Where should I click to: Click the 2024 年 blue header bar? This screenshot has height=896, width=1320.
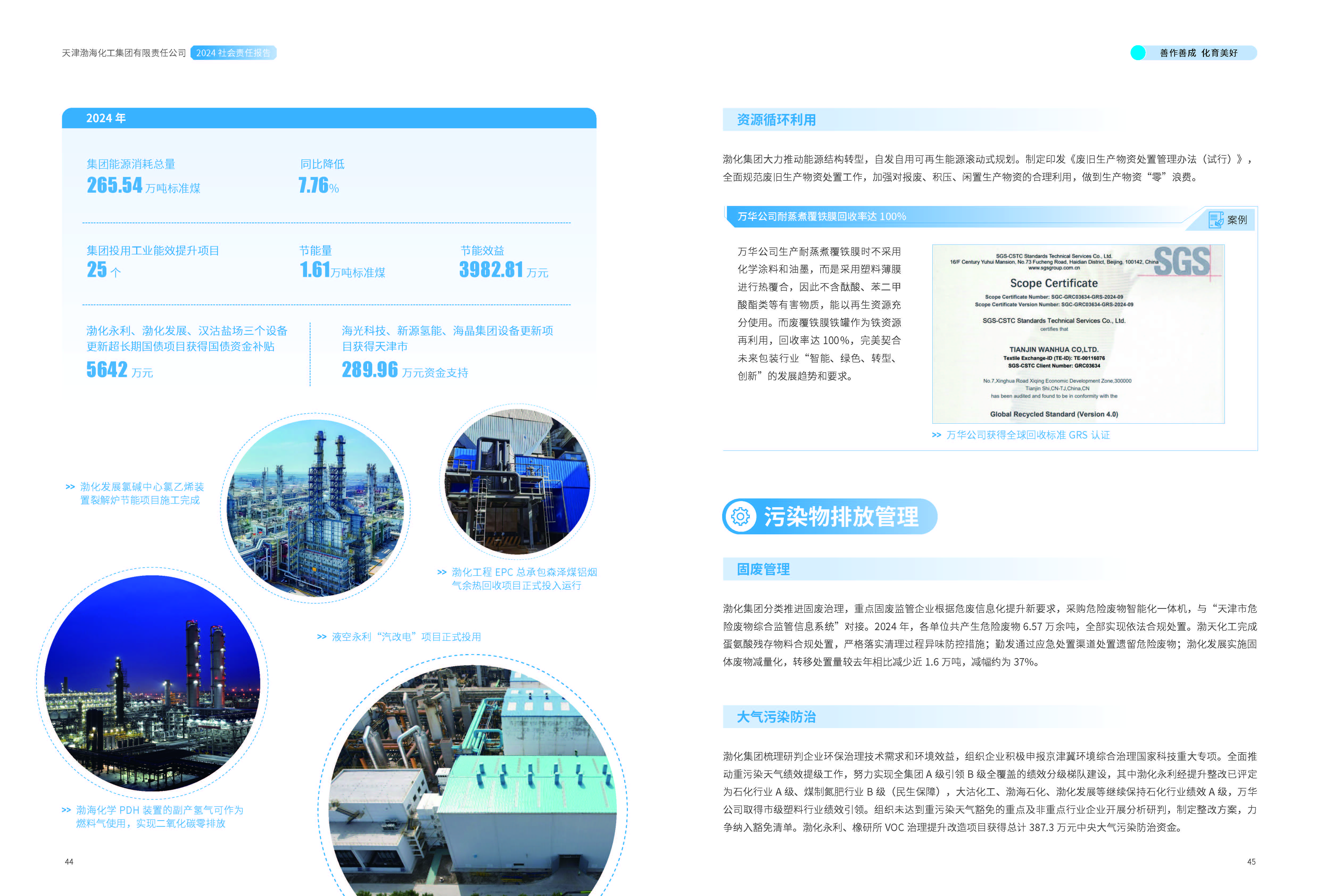tap(329, 118)
